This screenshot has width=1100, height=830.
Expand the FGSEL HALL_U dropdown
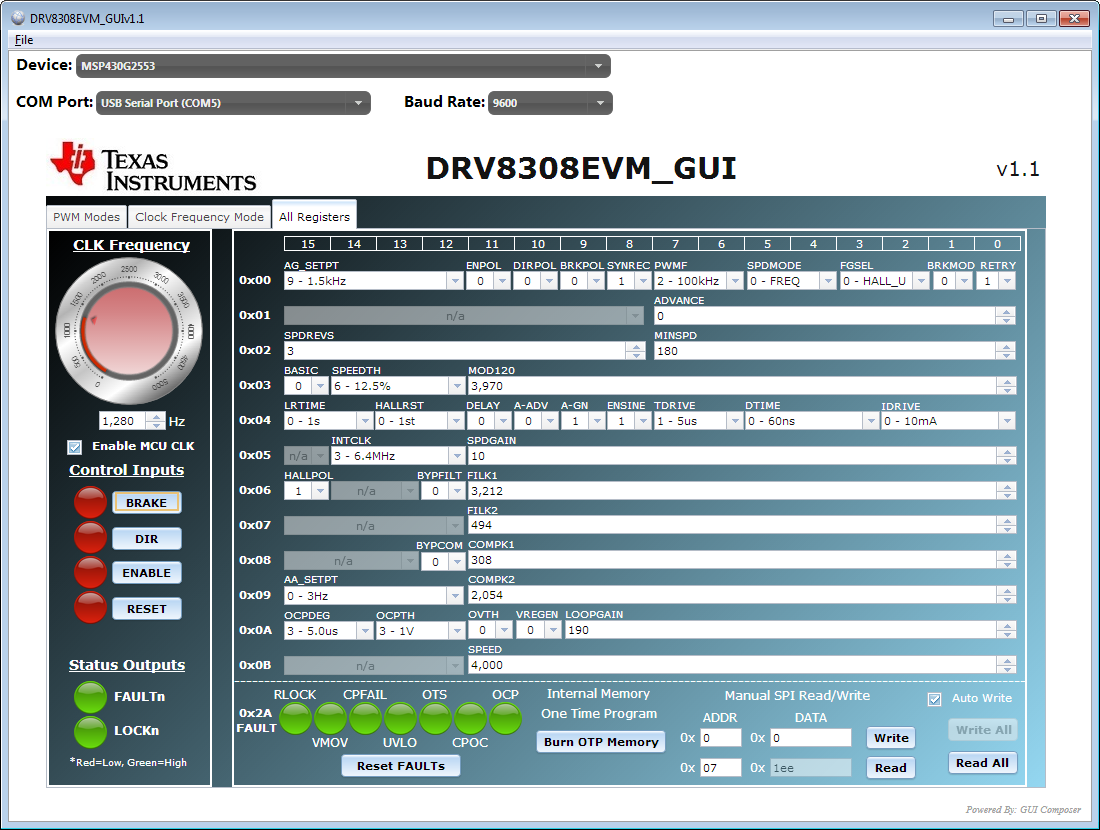click(921, 281)
